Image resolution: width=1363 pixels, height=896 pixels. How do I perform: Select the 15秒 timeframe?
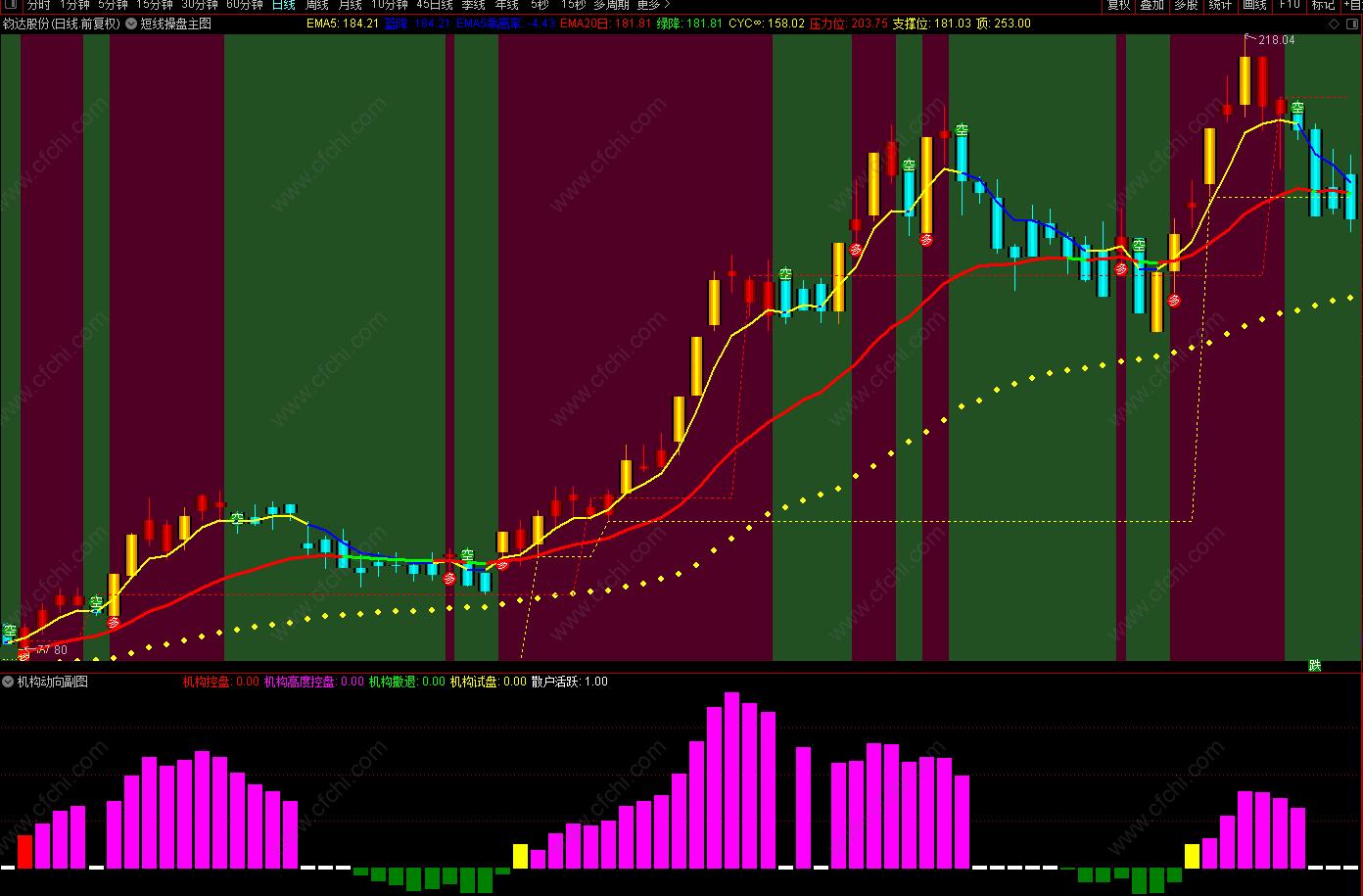click(574, 5)
